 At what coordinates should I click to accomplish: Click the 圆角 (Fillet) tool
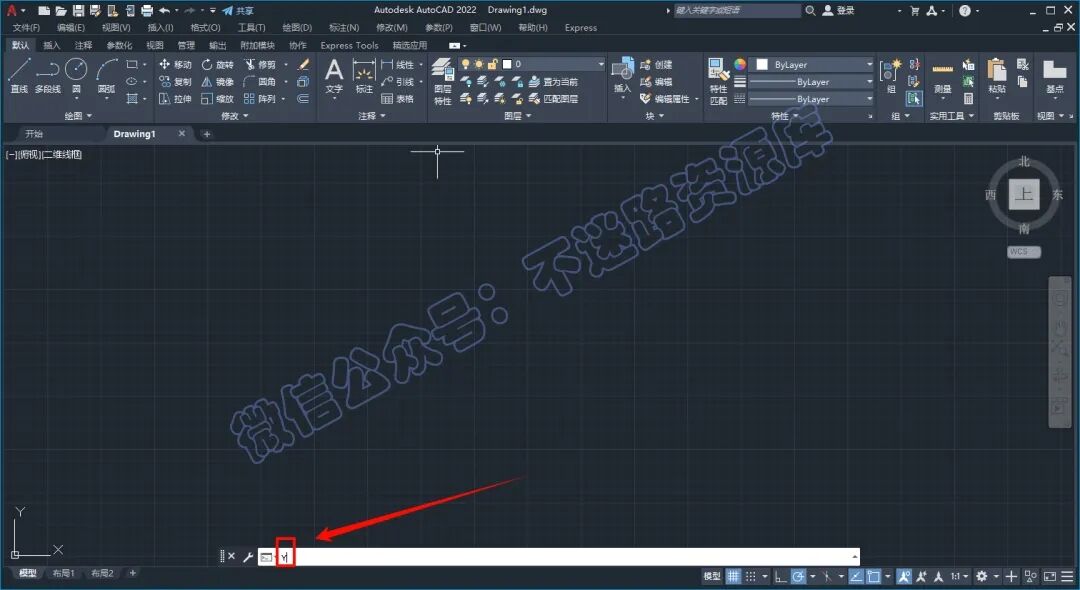point(260,81)
